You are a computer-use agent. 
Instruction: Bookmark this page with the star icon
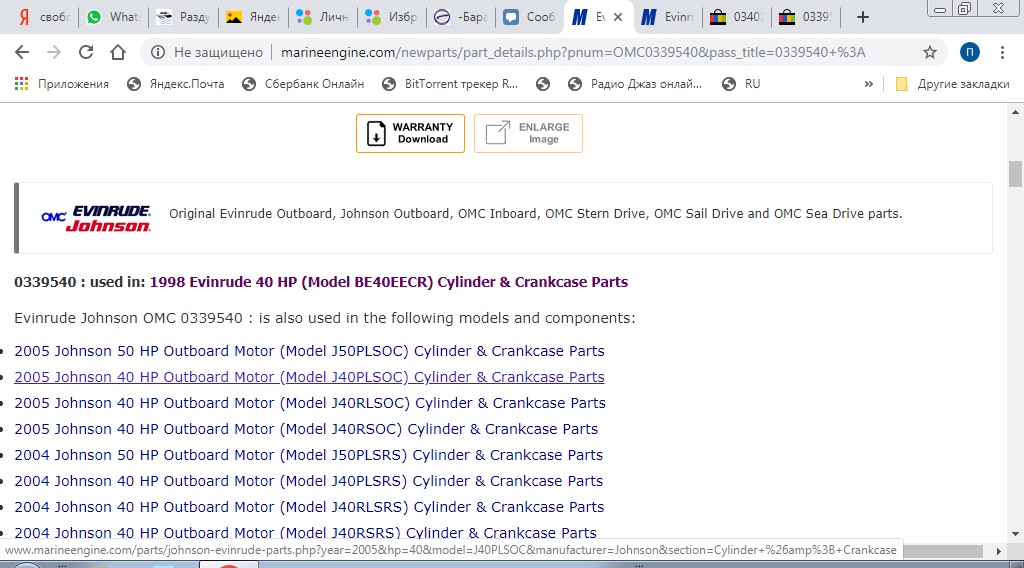click(930, 52)
